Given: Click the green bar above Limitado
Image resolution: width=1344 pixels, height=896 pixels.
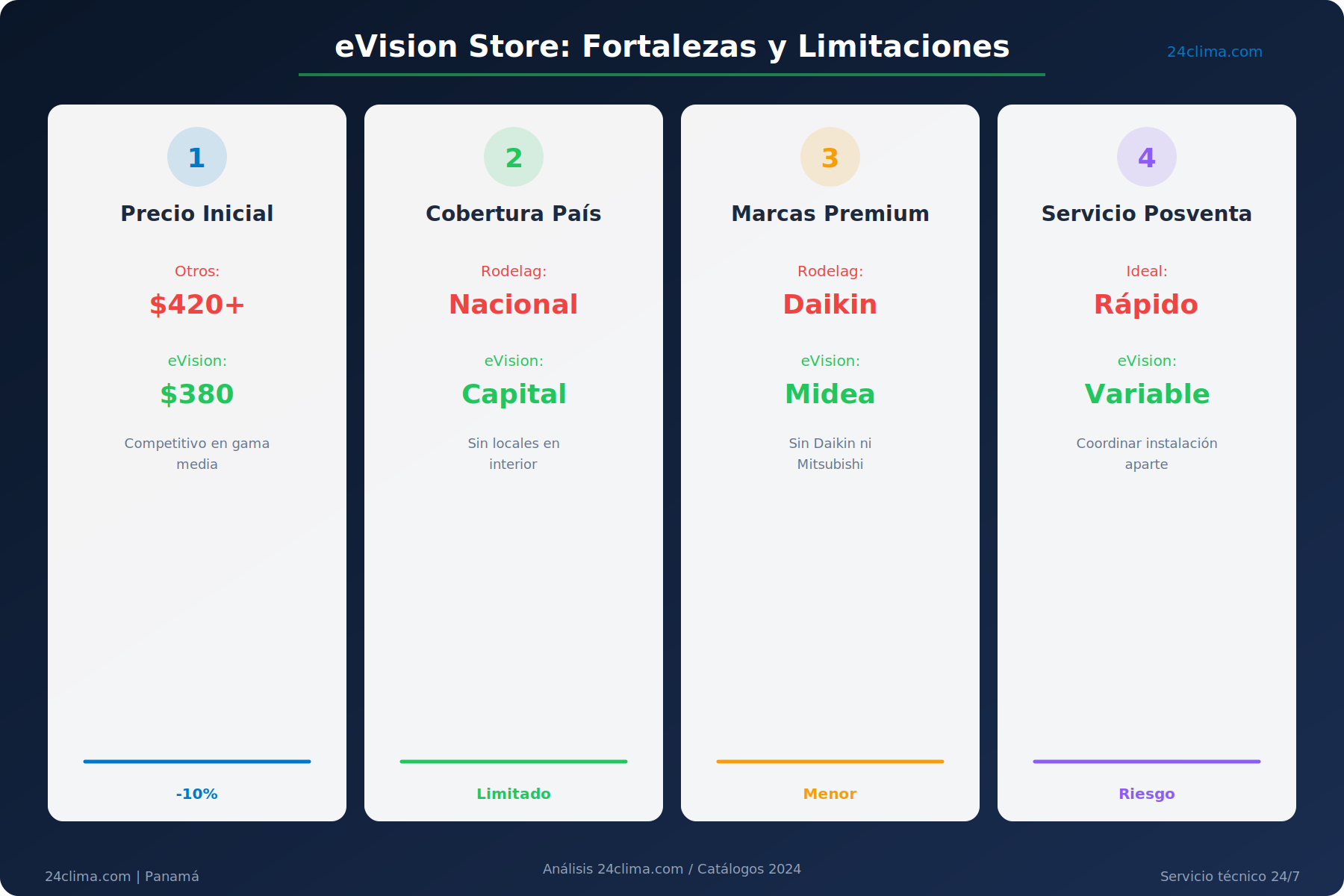Looking at the screenshot, I should pyautogui.click(x=514, y=762).
